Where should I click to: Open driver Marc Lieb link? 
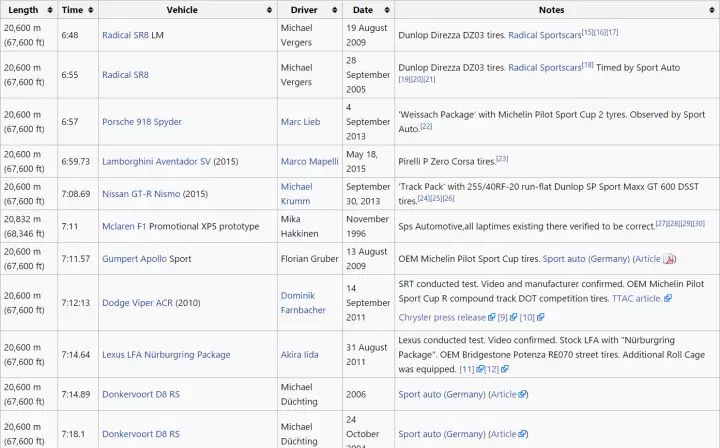click(300, 122)
